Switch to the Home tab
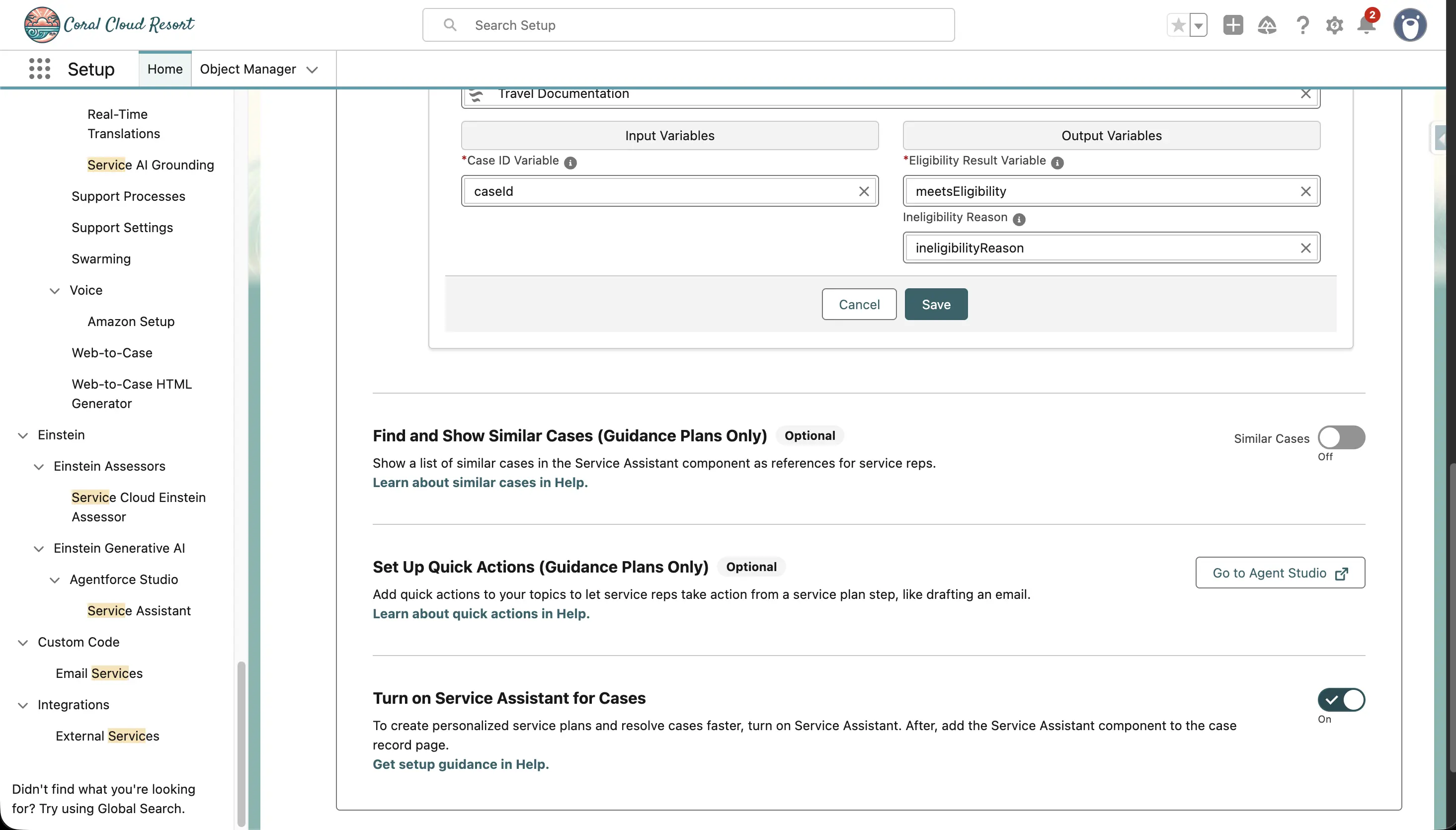Image resolution: width=1456 pixels, height=830 pixels. click(164, 69)
